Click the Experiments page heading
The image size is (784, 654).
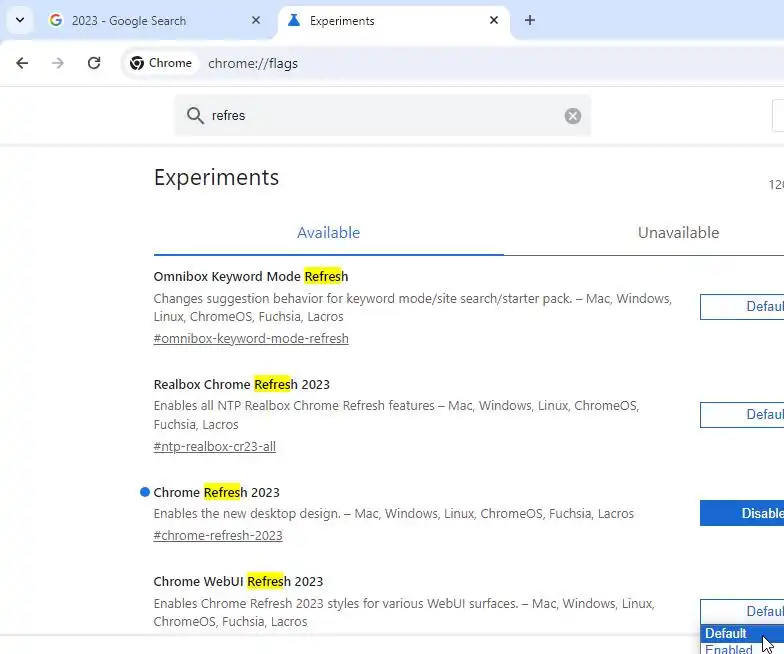pos(216,178)
